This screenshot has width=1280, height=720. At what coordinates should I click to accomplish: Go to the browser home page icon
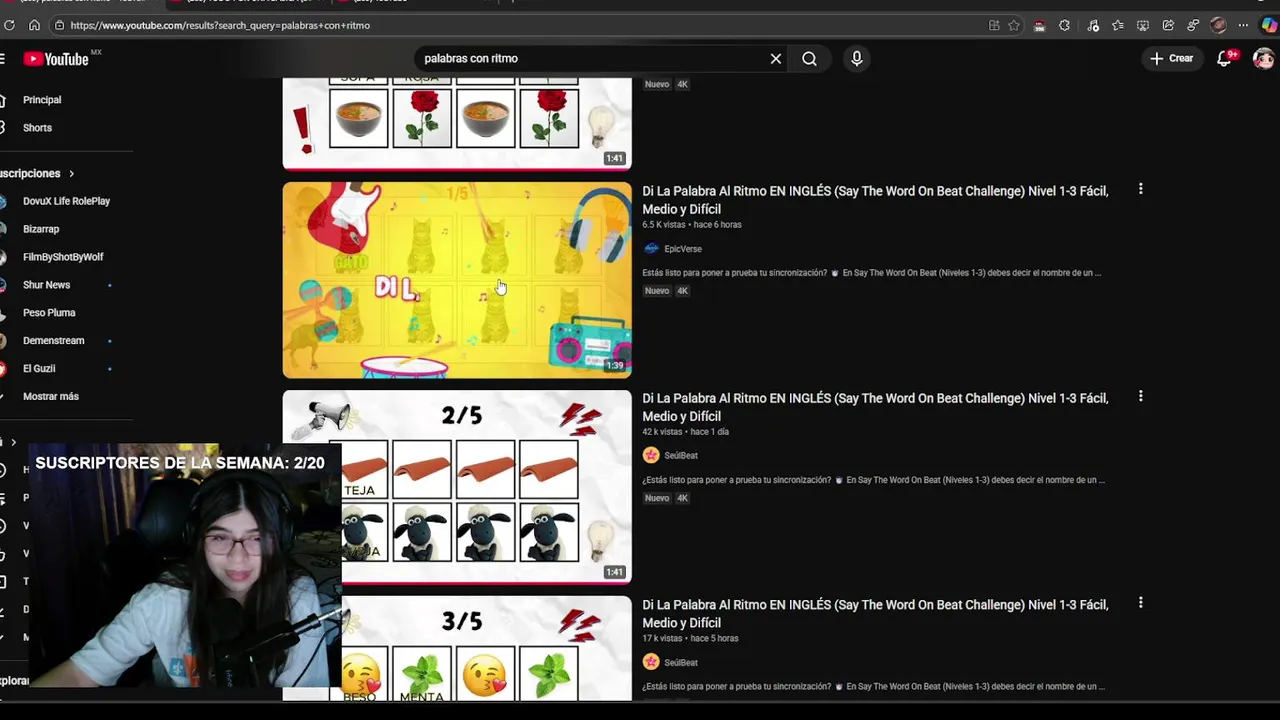(34, 25)
